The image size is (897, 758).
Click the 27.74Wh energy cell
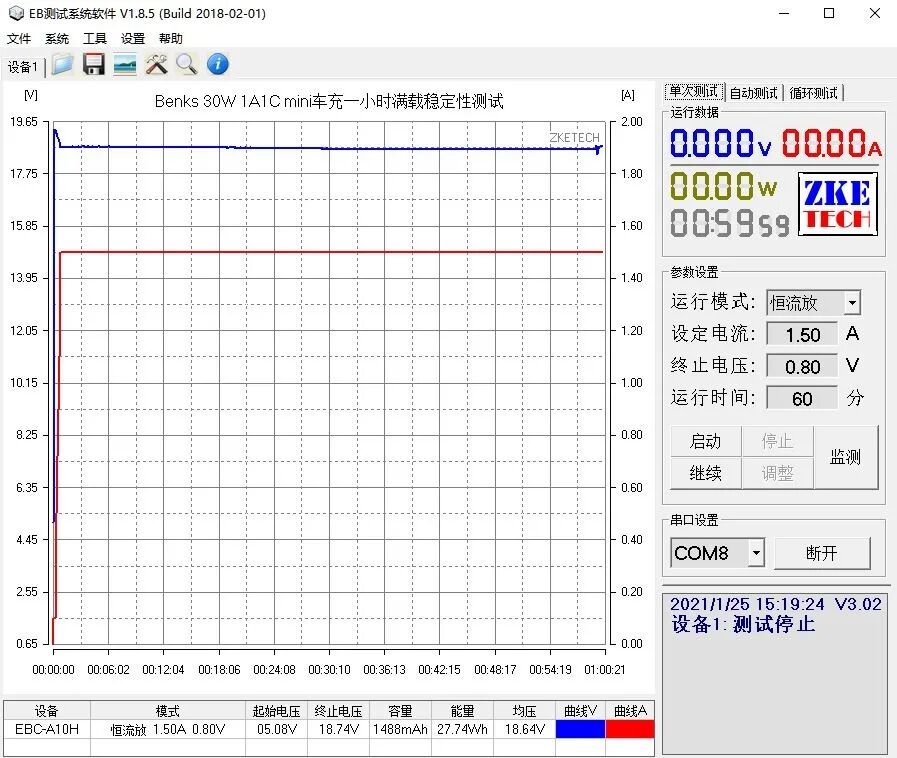click(x=462, y=729)
